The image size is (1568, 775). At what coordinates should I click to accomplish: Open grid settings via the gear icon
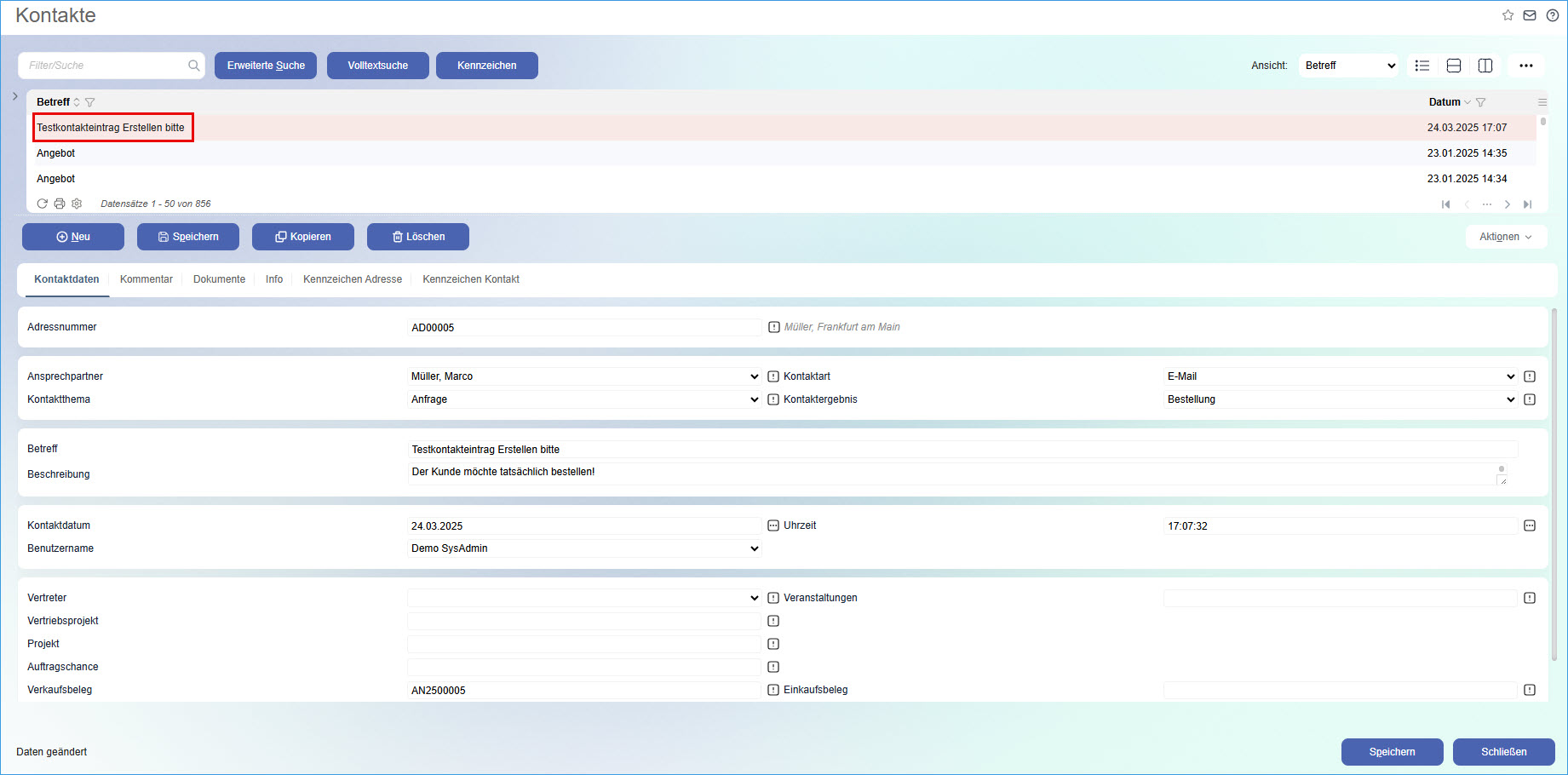[77, 204]
